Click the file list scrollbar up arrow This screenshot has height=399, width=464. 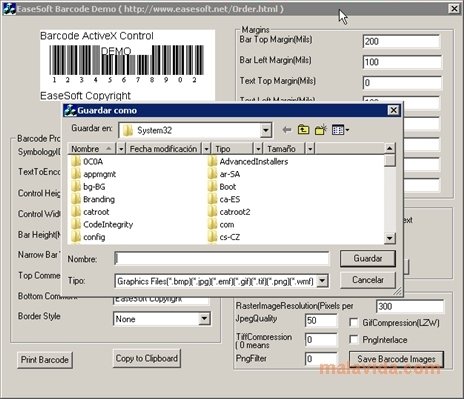pyautogui.click(x=390, y=148)
